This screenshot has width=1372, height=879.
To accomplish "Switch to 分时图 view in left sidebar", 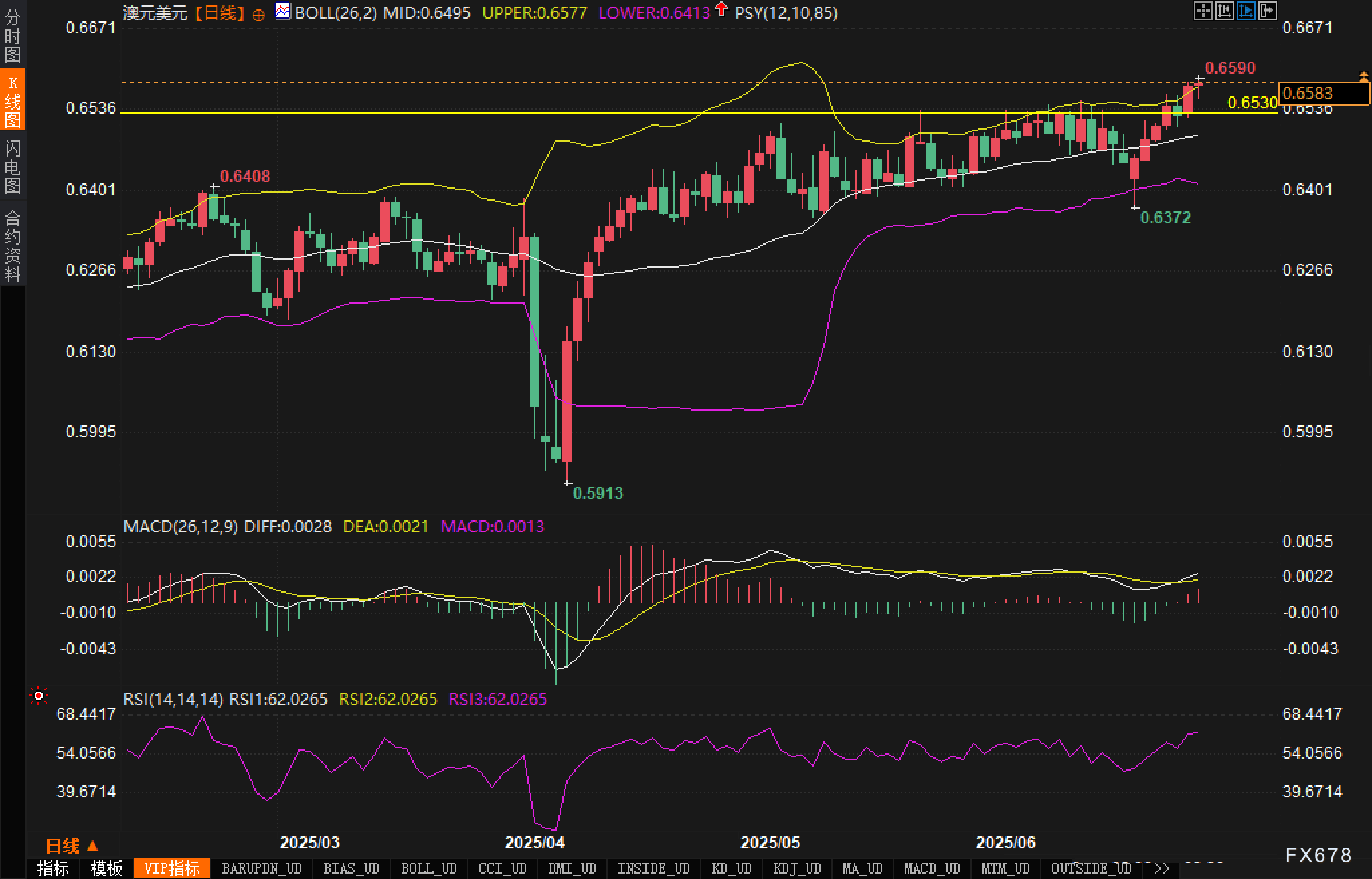I will [13, 36].
